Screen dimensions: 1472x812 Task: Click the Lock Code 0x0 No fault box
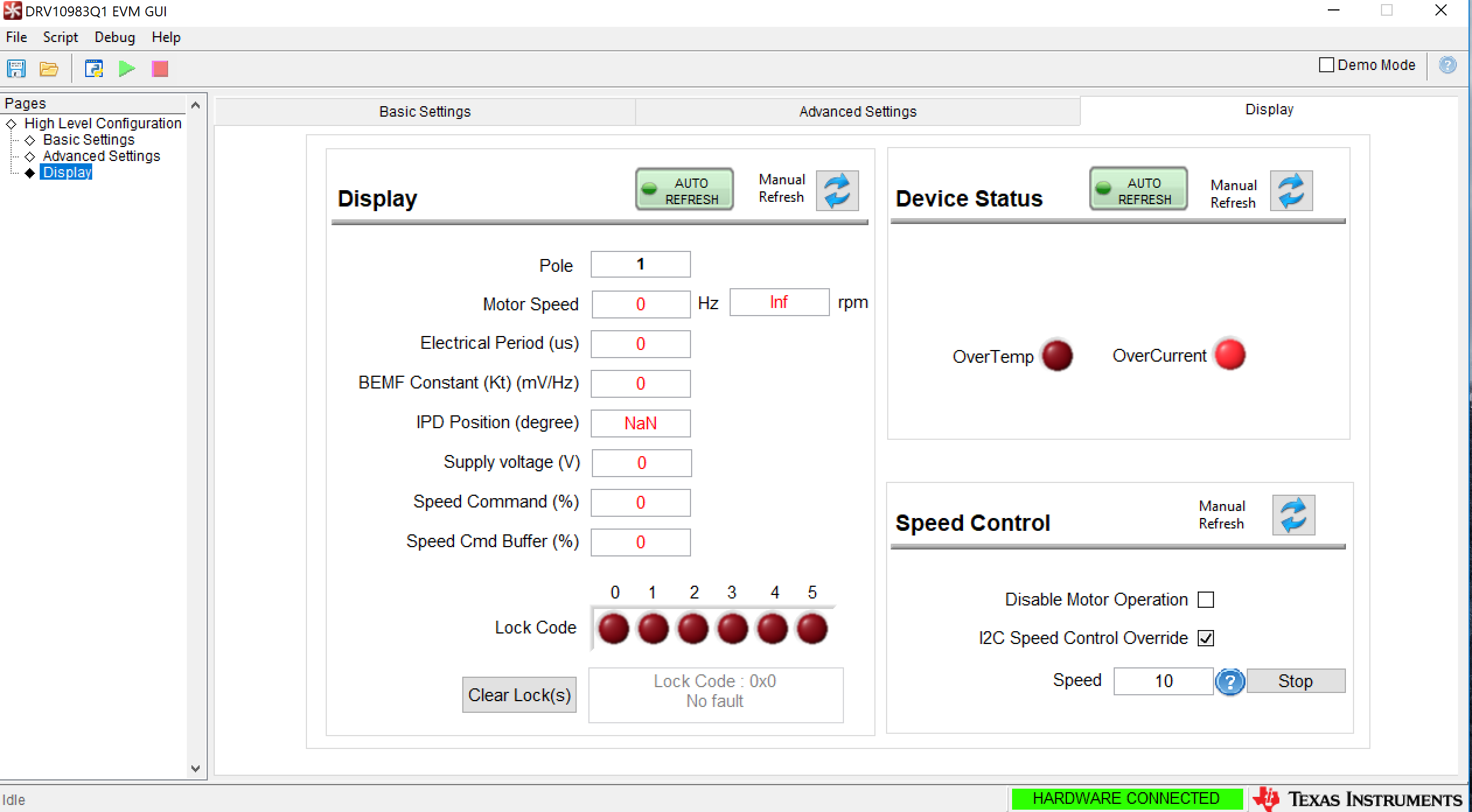[x=716, y=695]
